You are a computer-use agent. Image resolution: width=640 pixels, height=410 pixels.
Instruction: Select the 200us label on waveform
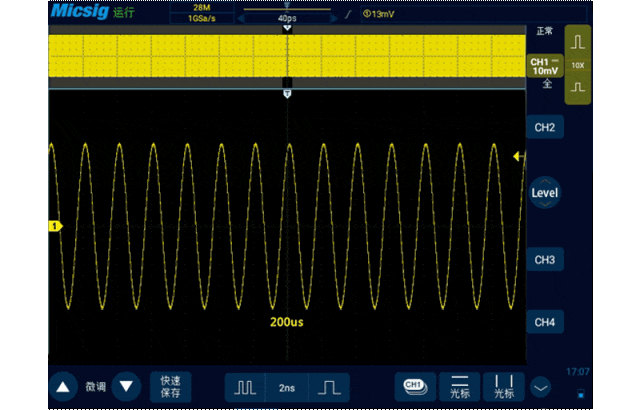(x=287, y=322)
